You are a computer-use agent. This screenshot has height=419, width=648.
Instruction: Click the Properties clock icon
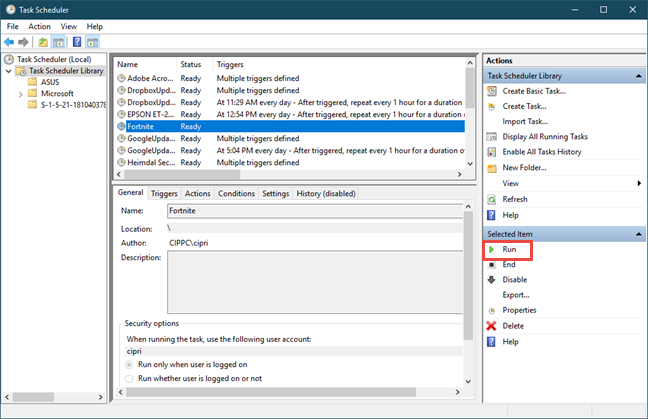491,311
